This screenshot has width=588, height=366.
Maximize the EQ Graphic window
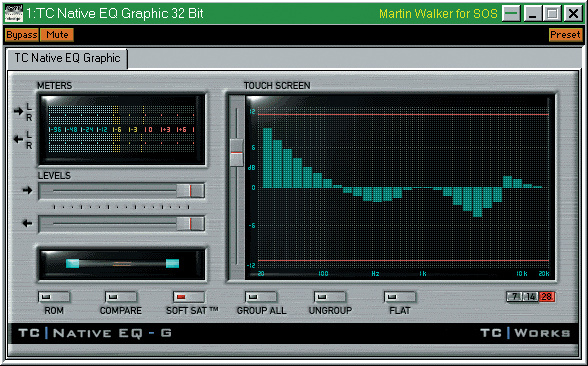pyautogui.click(x=552, y=14)
